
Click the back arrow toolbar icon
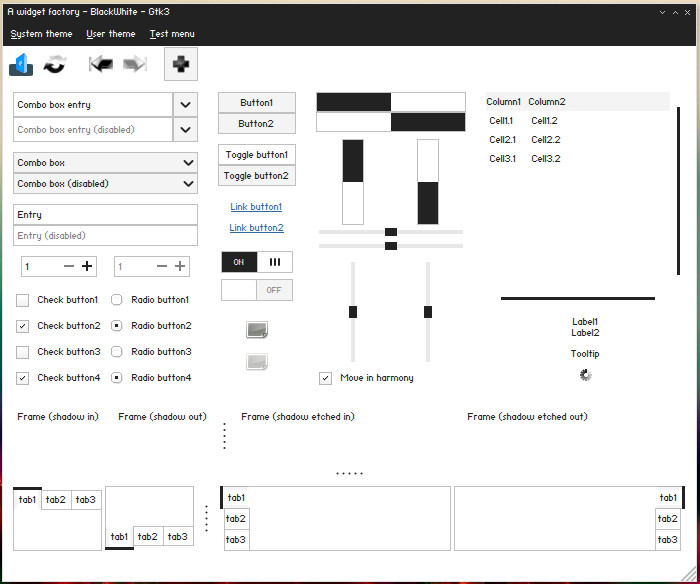tap(100, 64)
